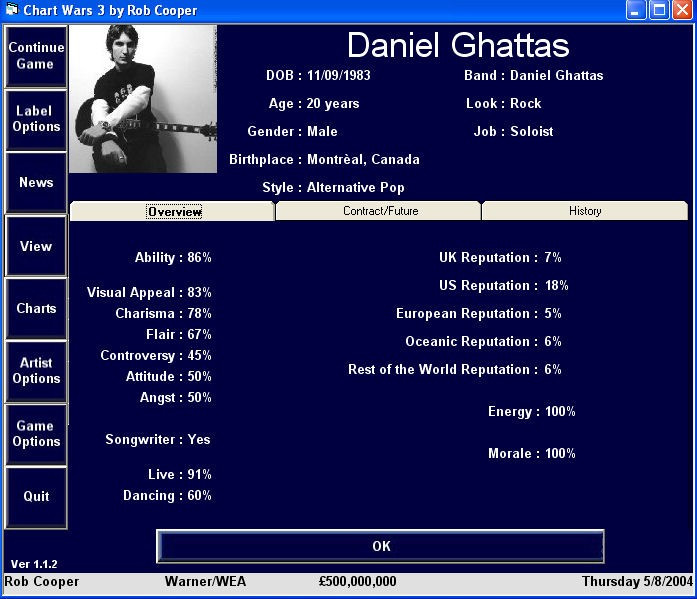Click the Band value Daniel Ghattas
The width and height of the screenshot is (697, 599).
coord(557,76)
